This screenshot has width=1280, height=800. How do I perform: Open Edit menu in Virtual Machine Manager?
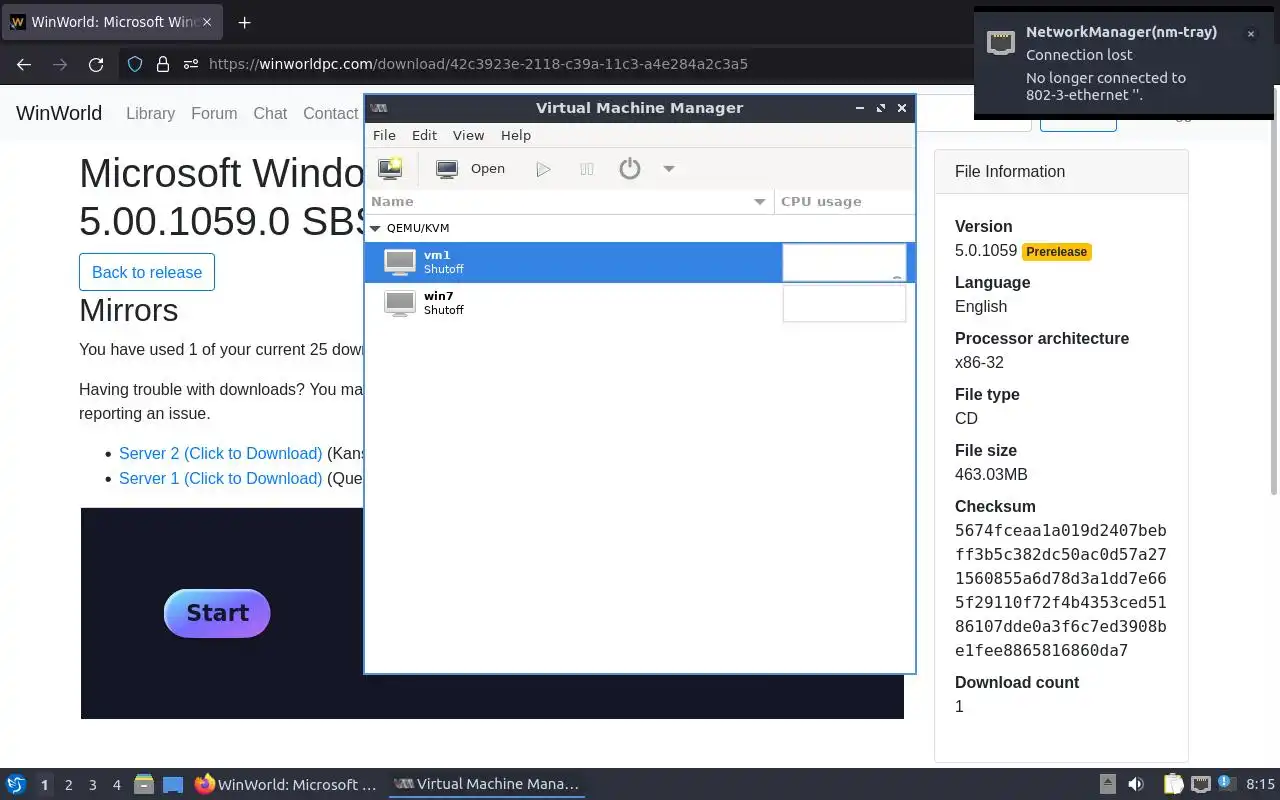424,135
